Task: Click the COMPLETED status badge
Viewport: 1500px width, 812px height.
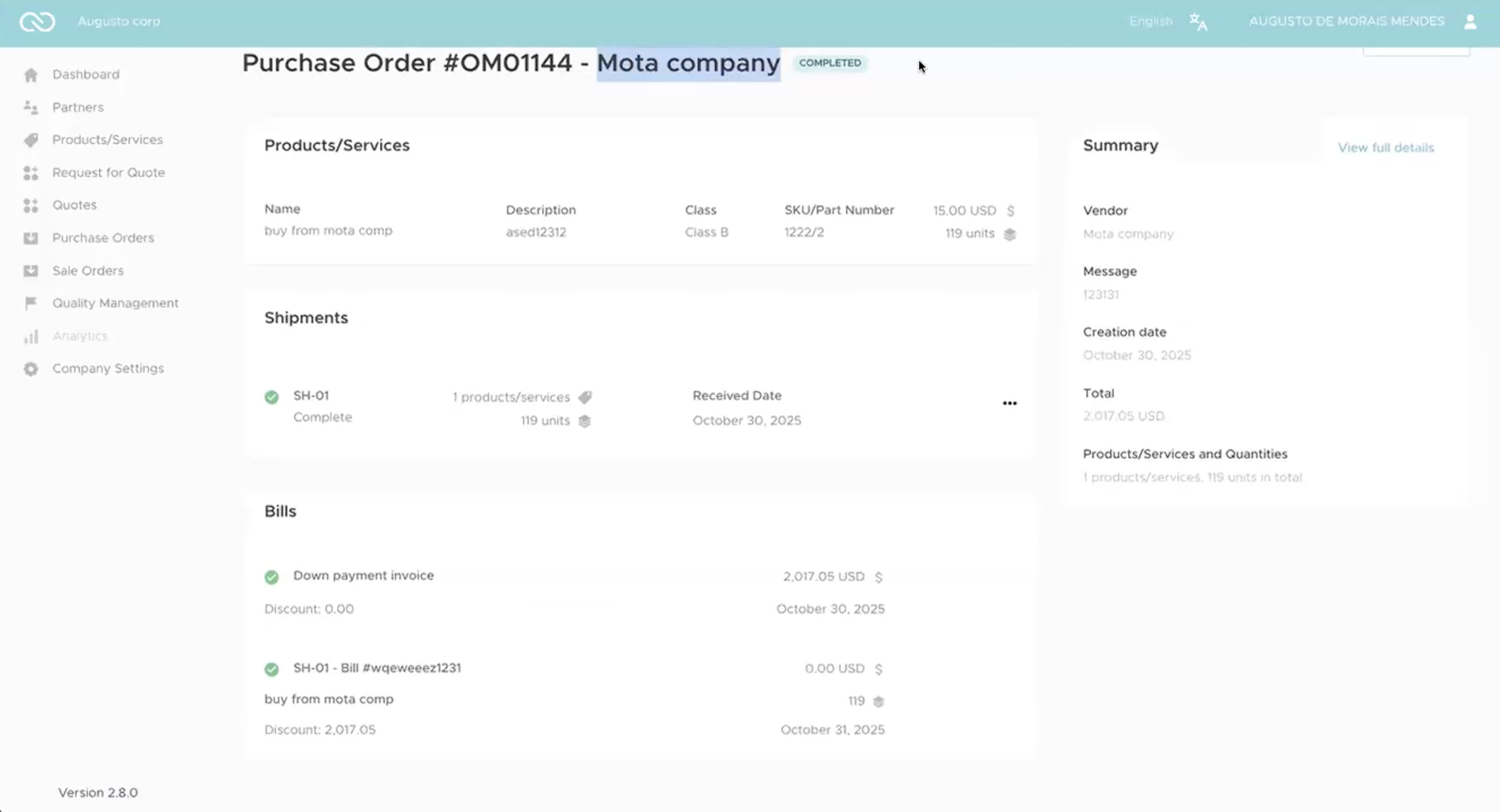Action: 830,63
